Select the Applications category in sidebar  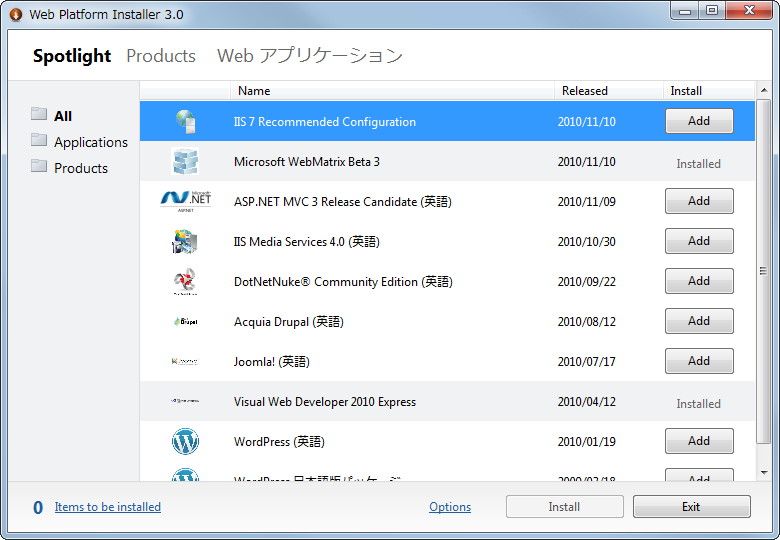pyautogui.click(x=91, y=142)
